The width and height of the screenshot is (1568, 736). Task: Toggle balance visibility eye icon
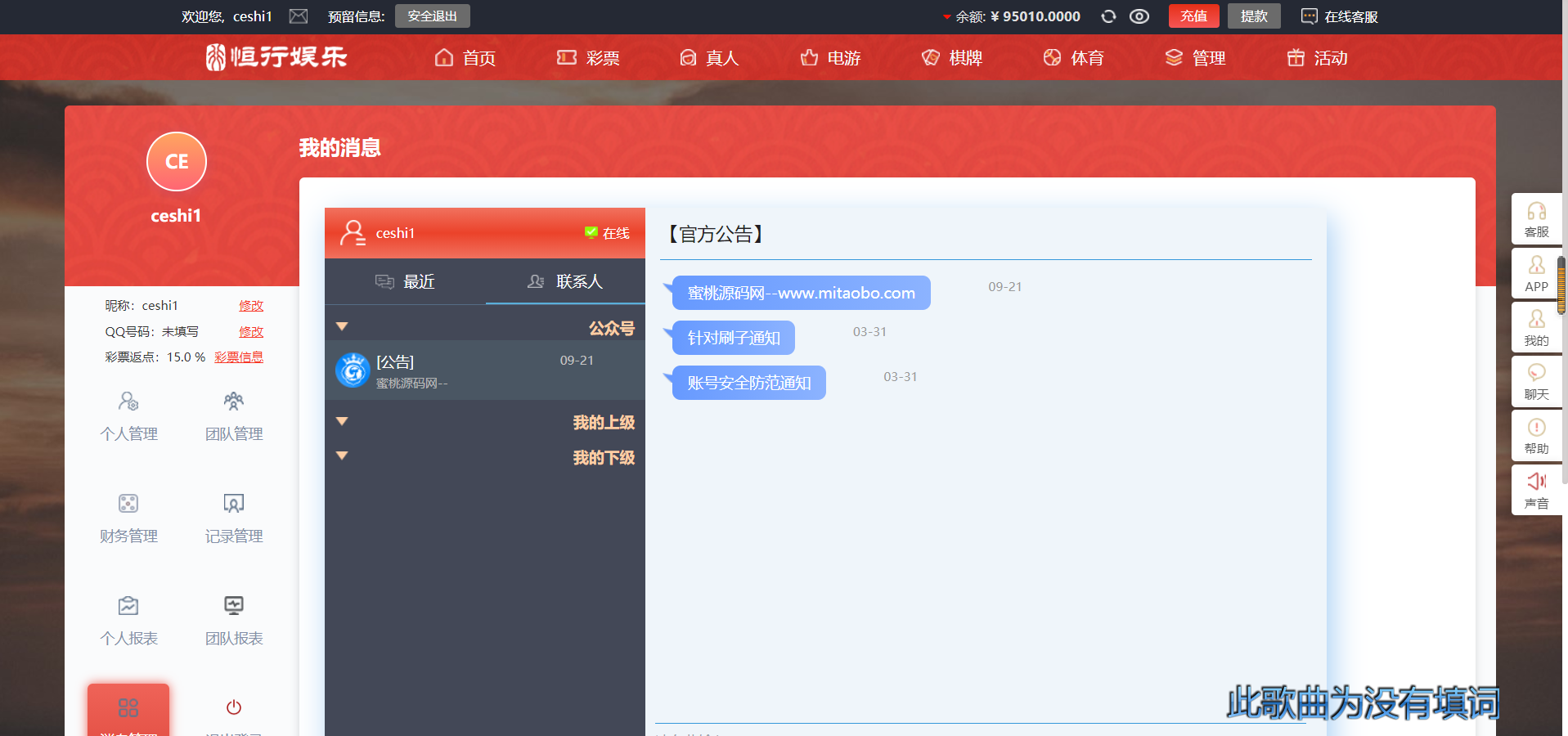coord(1139,16)
